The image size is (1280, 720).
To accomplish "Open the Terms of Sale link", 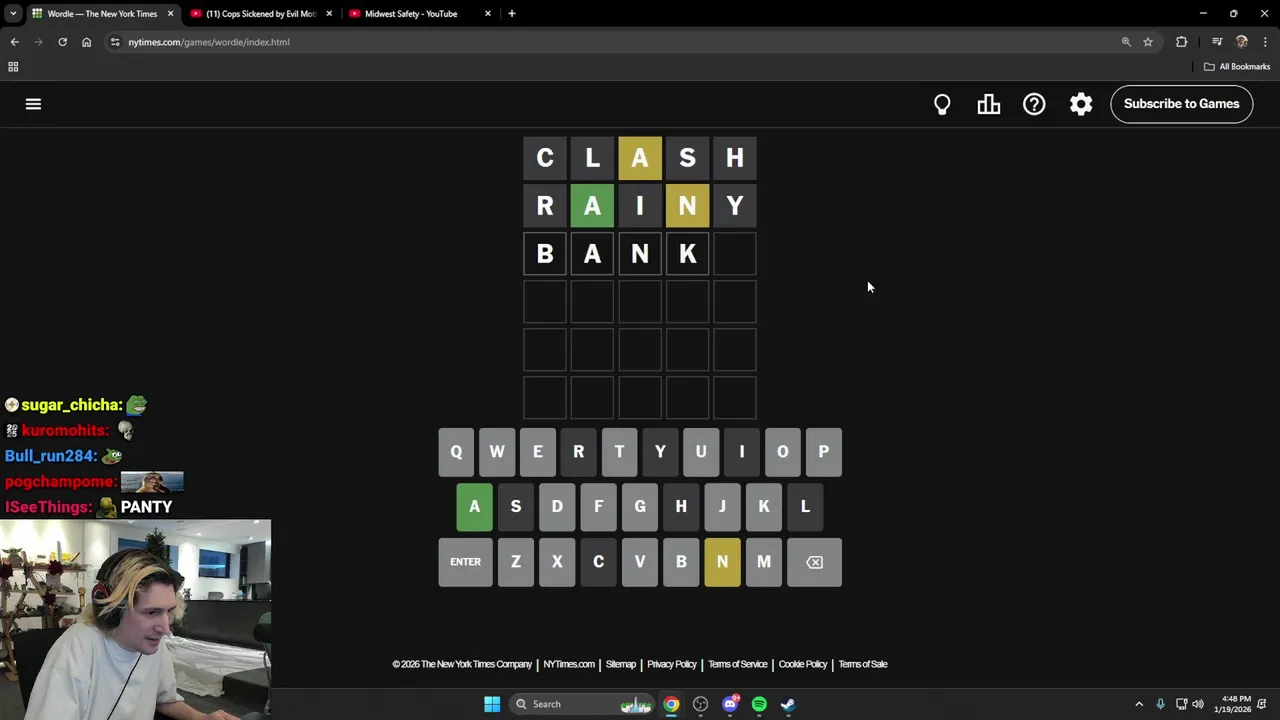I will coord(863,664).
